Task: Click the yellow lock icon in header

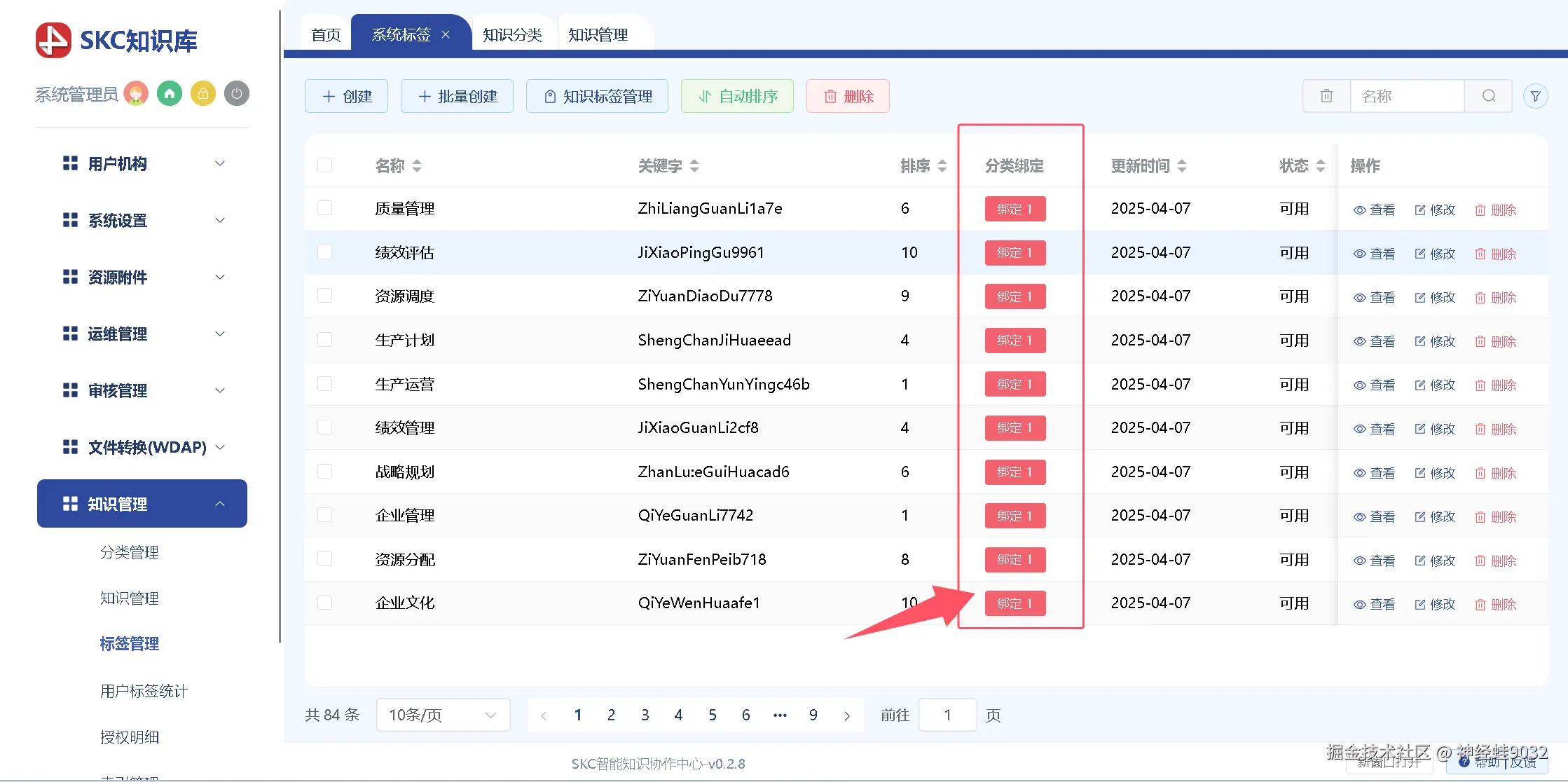Action: pos(203,94)
